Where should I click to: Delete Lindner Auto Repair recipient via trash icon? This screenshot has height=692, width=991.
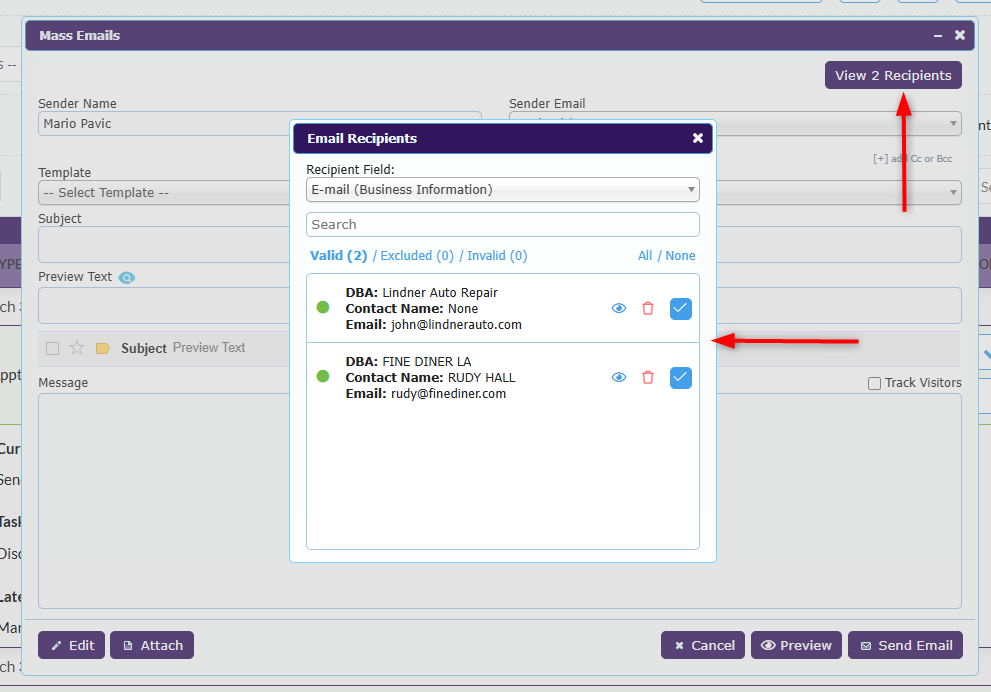click(648, 309)
